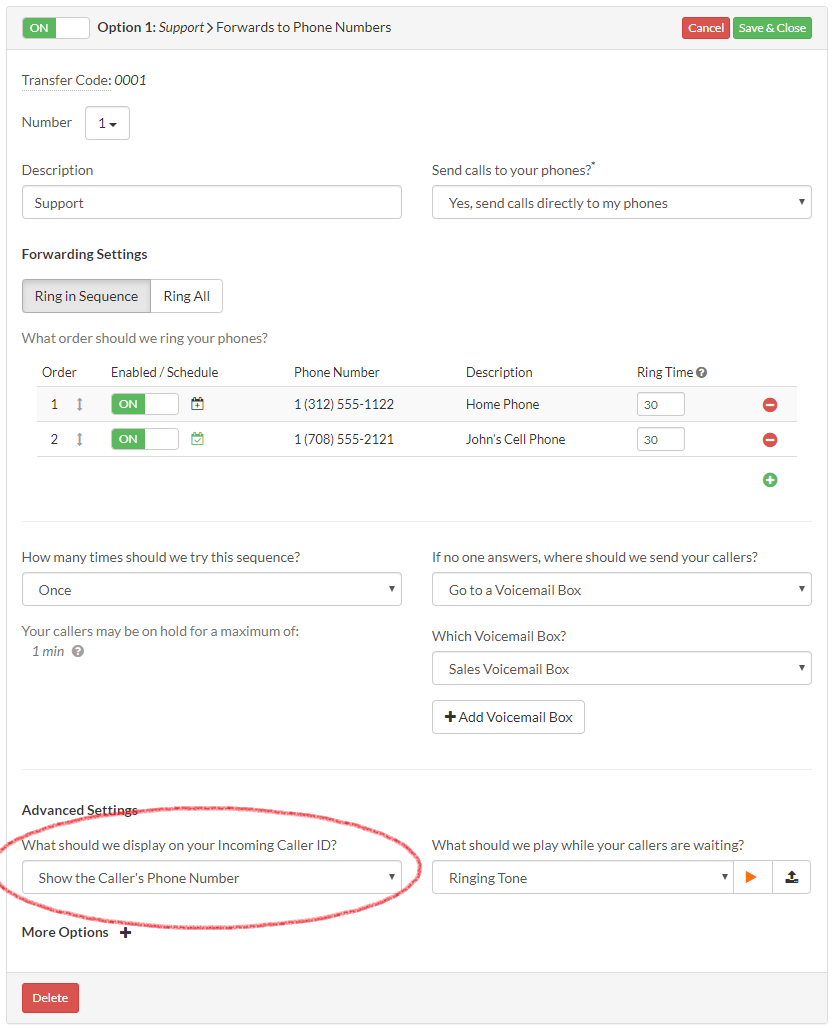
Task: Click the Save & Close button
Action: pos(772,28)
